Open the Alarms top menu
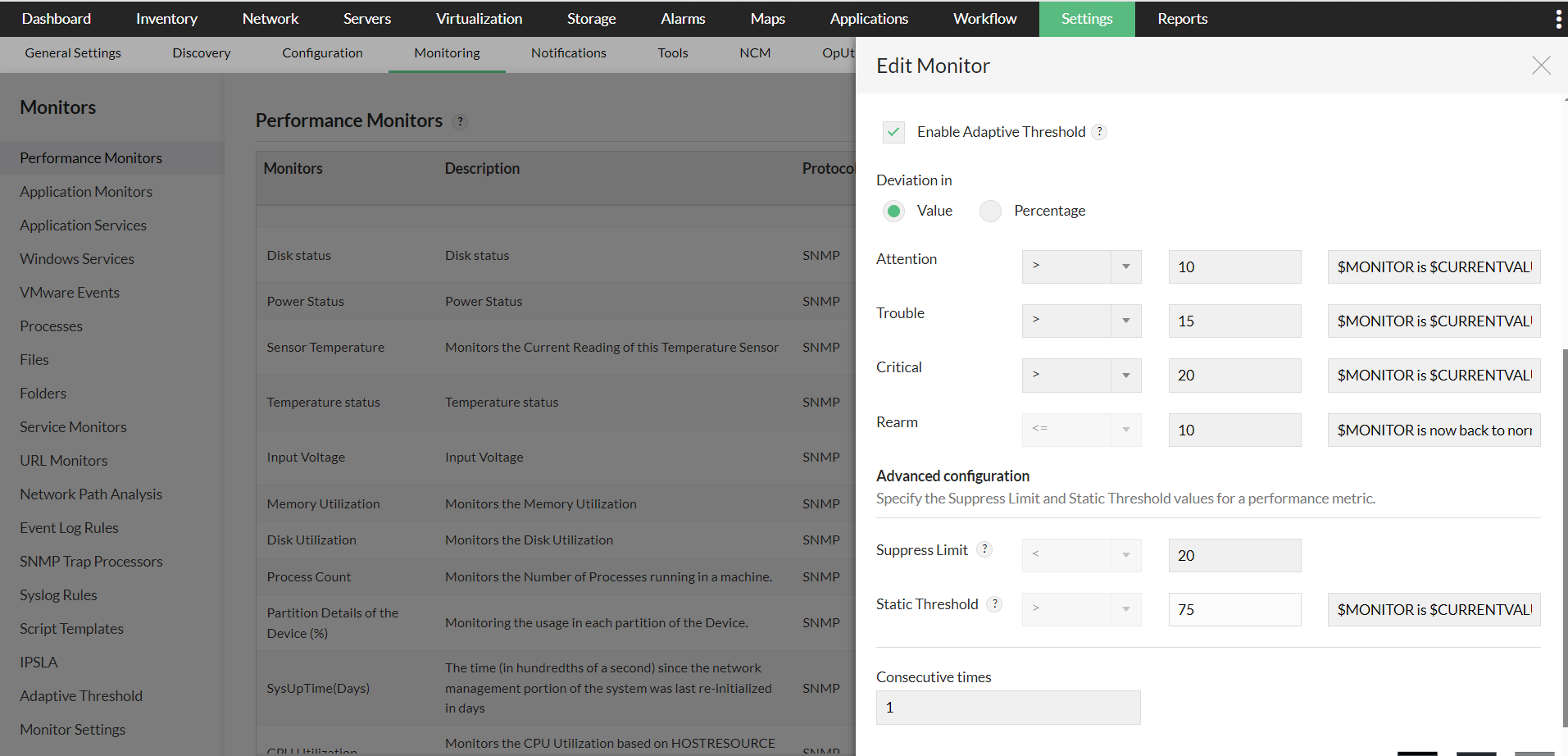The image size is (1568, 756). pos(683,19)
